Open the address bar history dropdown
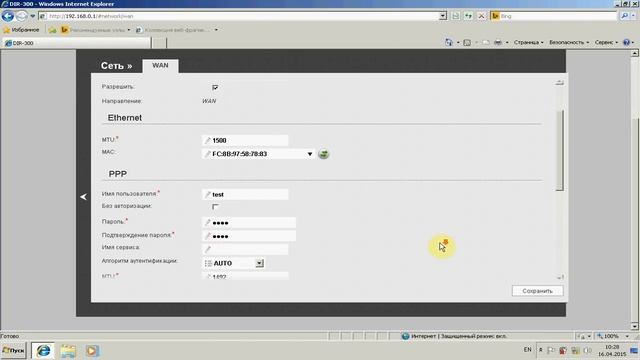Viewport: 640px width, 360px height. (443, 16)
